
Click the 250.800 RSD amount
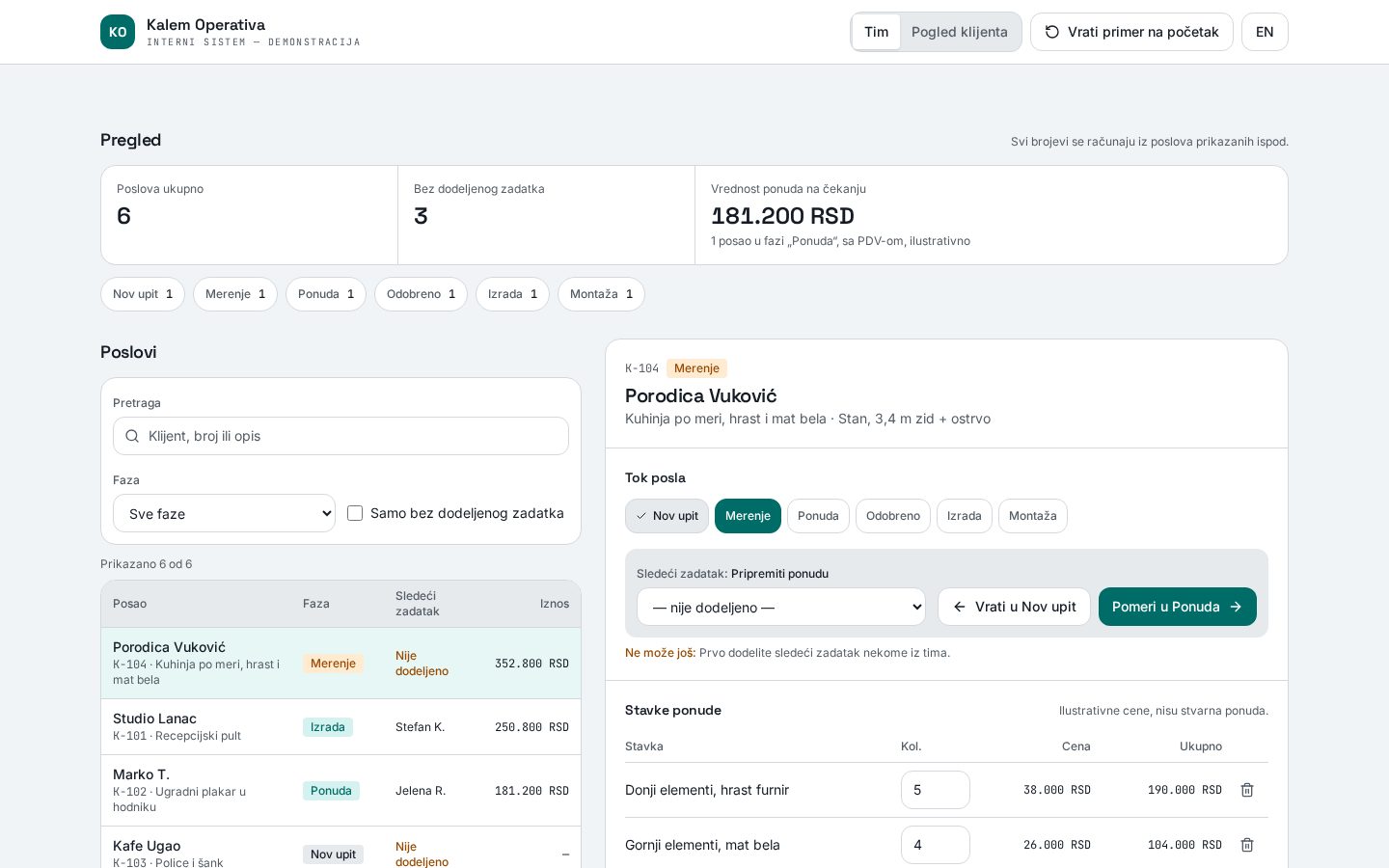tap(531, 727)
